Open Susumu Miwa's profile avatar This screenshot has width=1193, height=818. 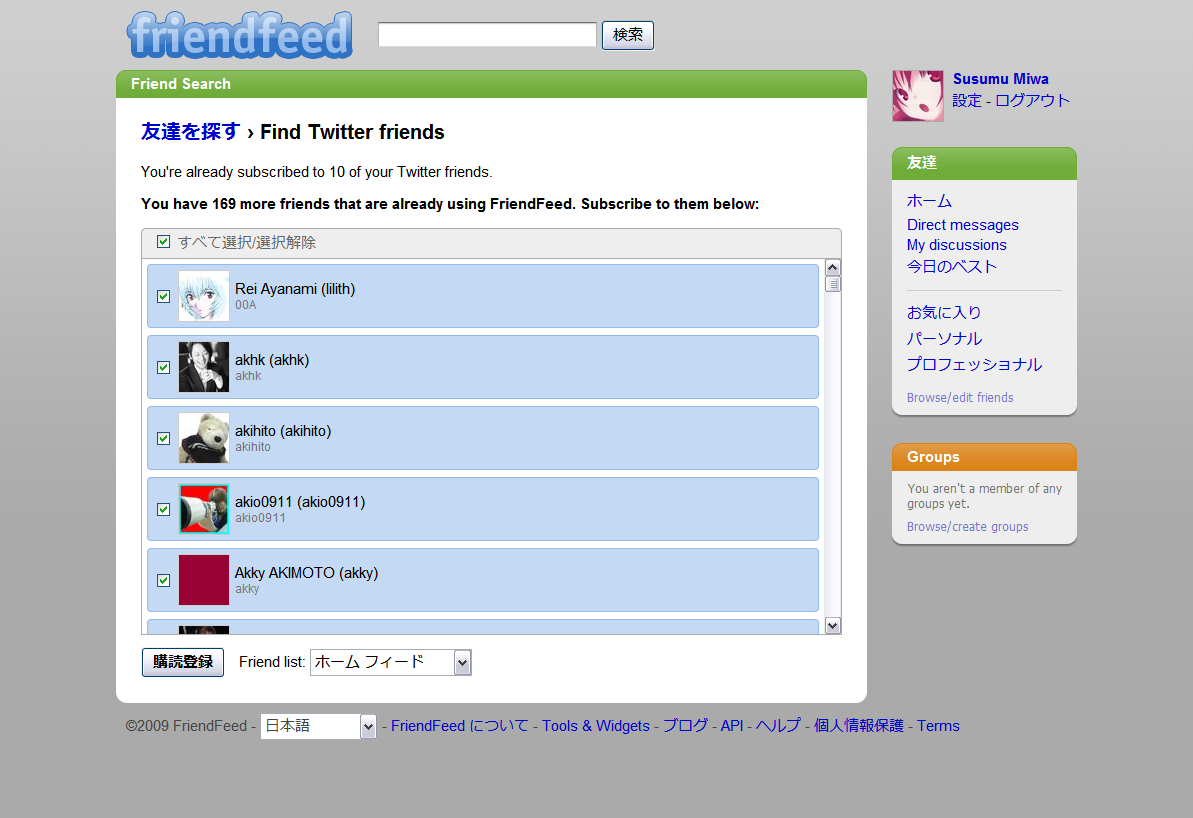point(918,96)
